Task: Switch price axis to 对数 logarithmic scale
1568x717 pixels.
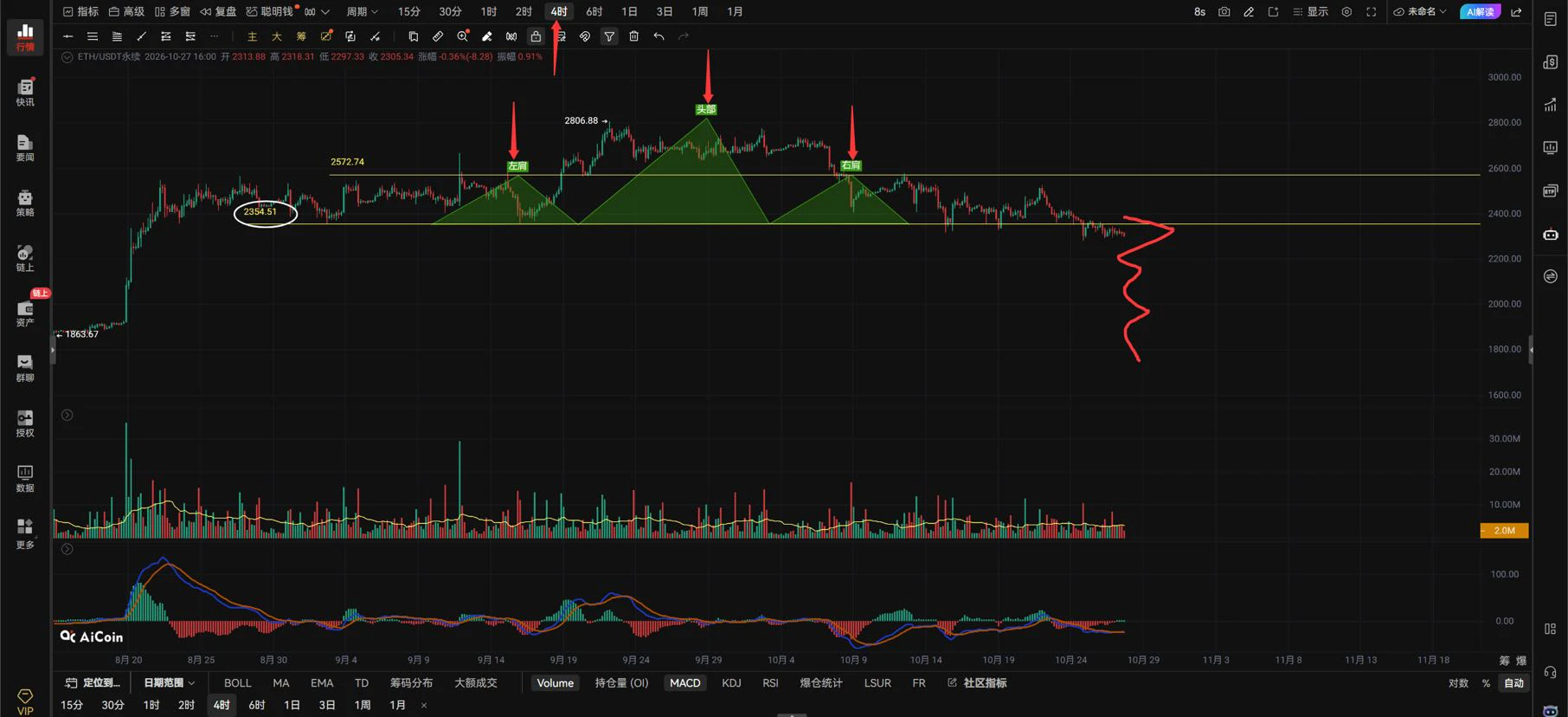Action: [1459, 683]
